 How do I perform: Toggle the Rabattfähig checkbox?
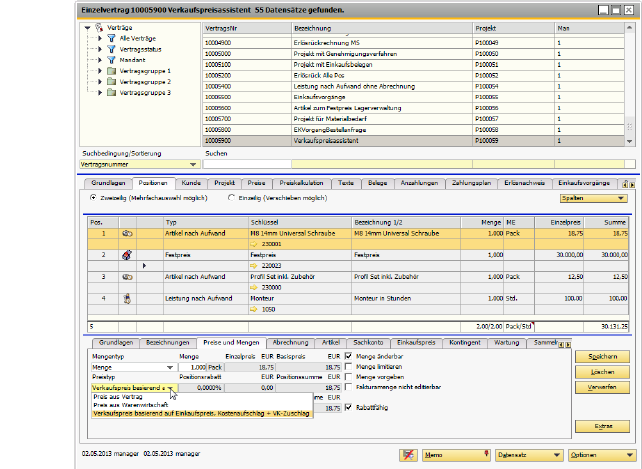(x=349, y=407)
